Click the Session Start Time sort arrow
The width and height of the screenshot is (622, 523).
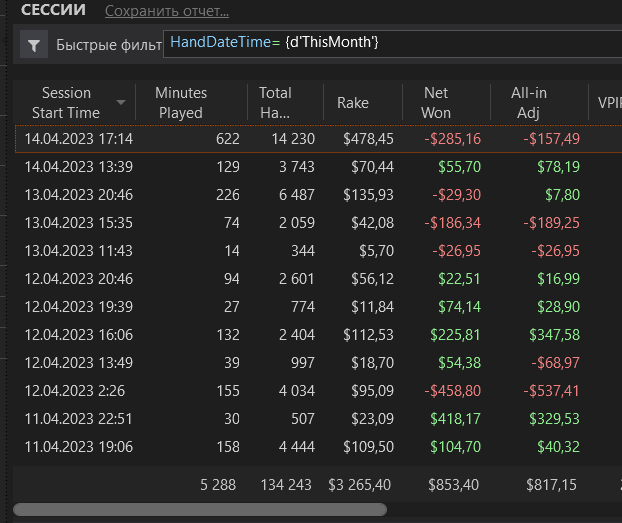pos(121,103)
